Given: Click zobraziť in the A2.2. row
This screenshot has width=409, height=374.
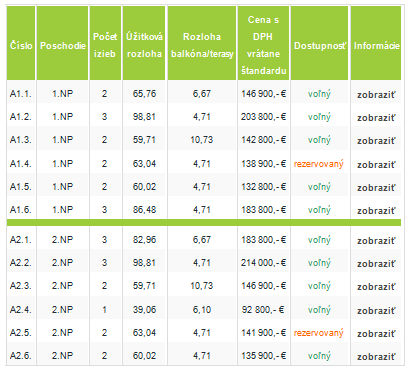Looking at the screenshot, I should click(x=376, y=264).
